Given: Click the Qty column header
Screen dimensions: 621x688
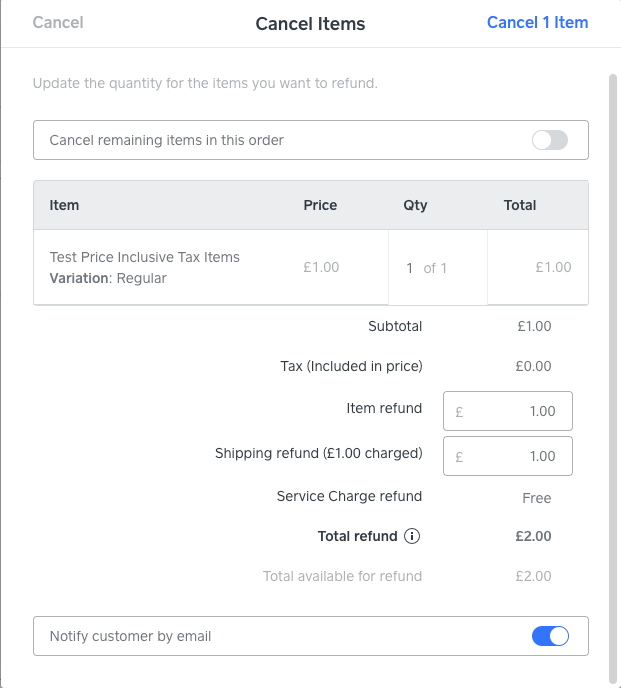Looking at the screenshot, I should 415,205.
